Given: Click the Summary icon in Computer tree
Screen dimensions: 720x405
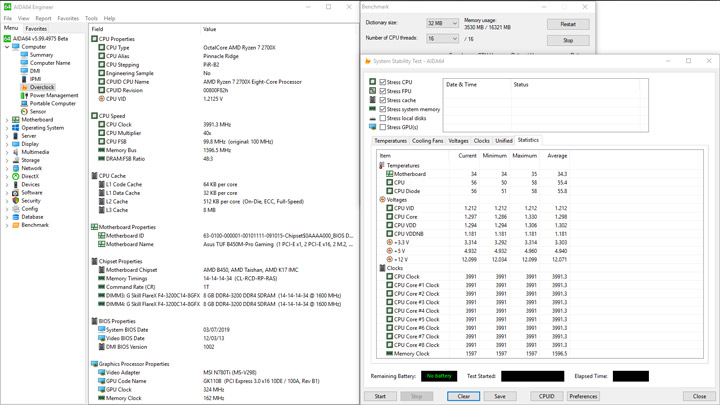Looking at the screenshot, I should pos(24,55).
